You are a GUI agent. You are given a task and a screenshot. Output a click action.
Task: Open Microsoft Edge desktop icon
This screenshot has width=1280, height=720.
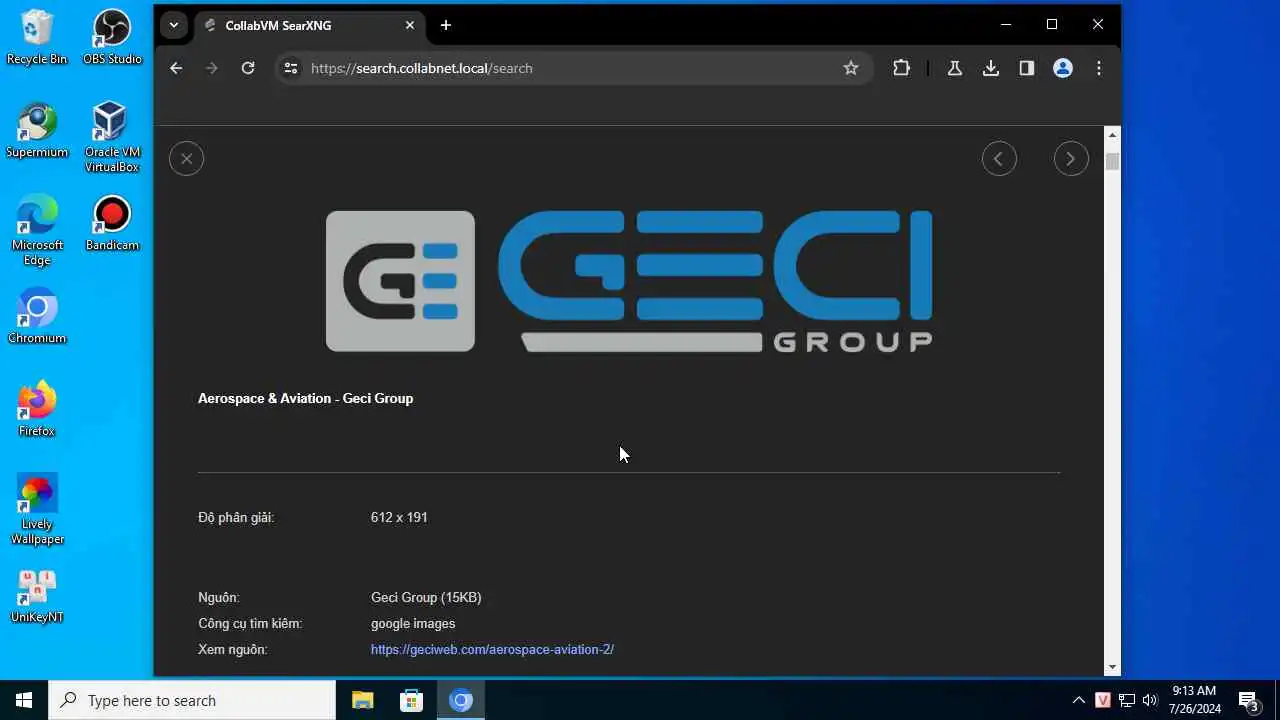coord(37,230)
